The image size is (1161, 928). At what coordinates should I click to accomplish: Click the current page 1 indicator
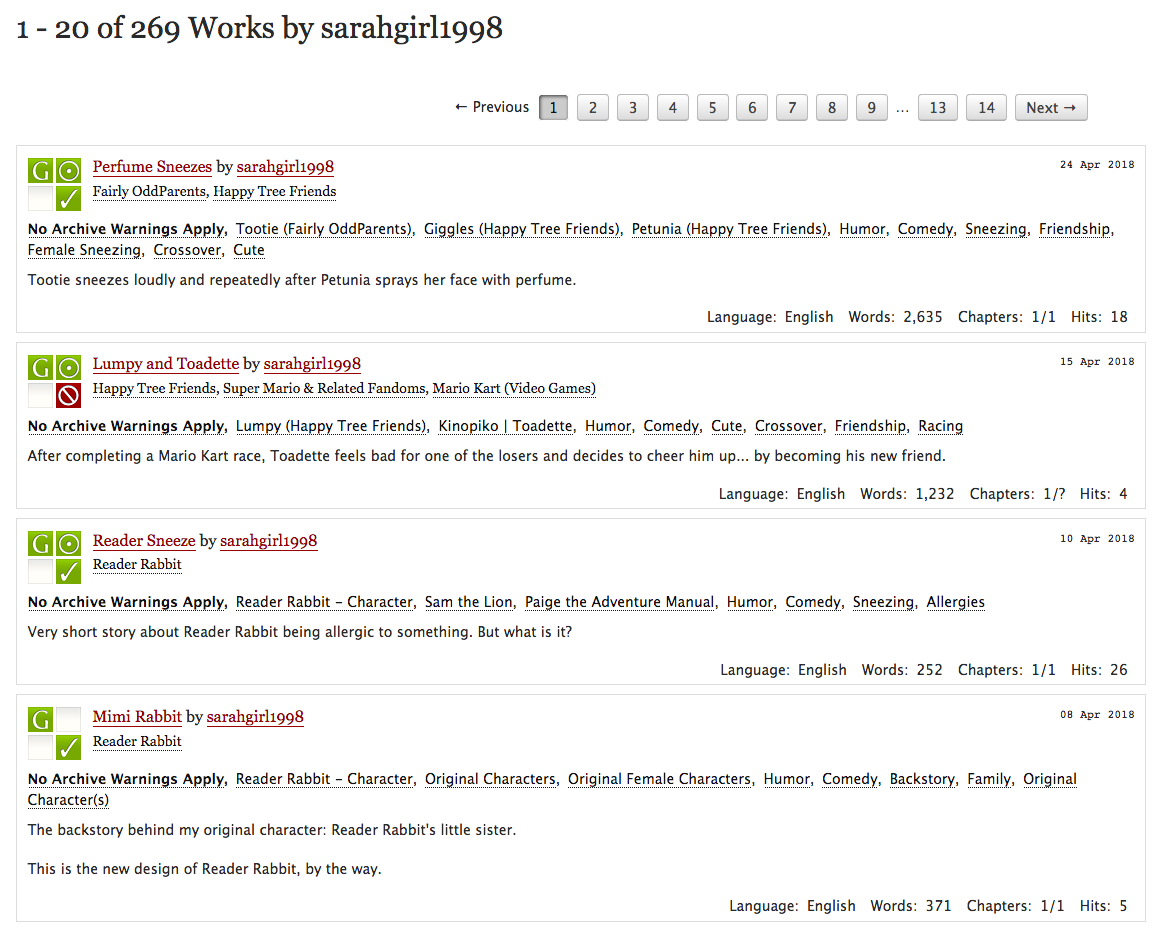click(553, 107)
